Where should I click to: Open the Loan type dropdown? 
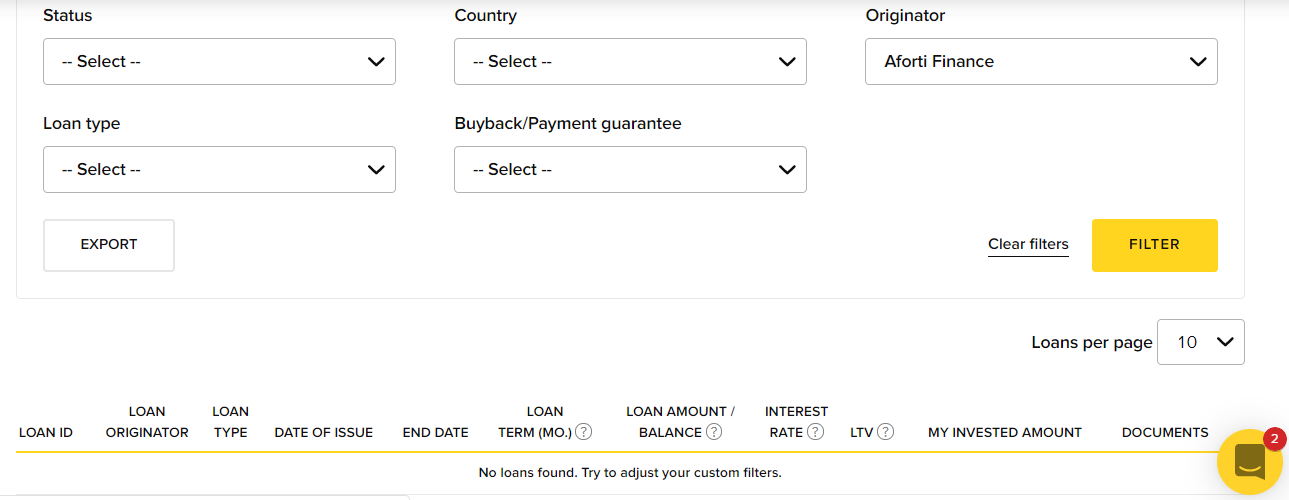[219, 169]
